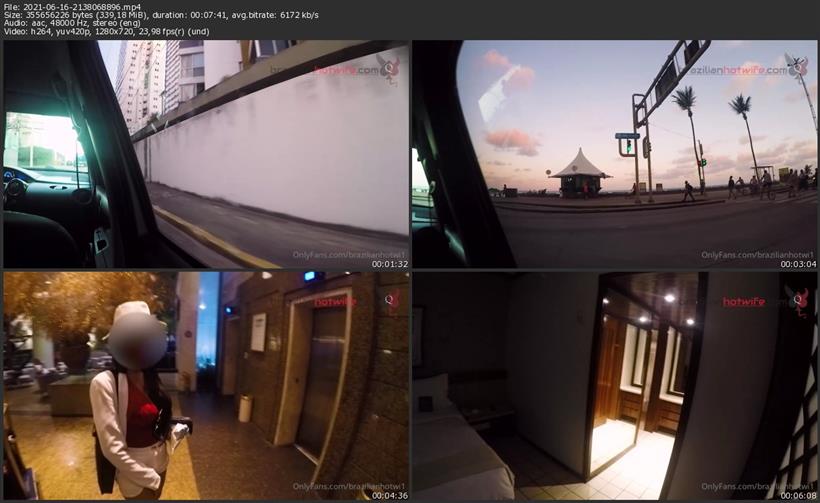The height and width of the screenshot is (503, 820).
Task: Click the OnlyFans.com watermark link in the sunset thumbnail
Action: pyautogui.click(x=757, y=255)
